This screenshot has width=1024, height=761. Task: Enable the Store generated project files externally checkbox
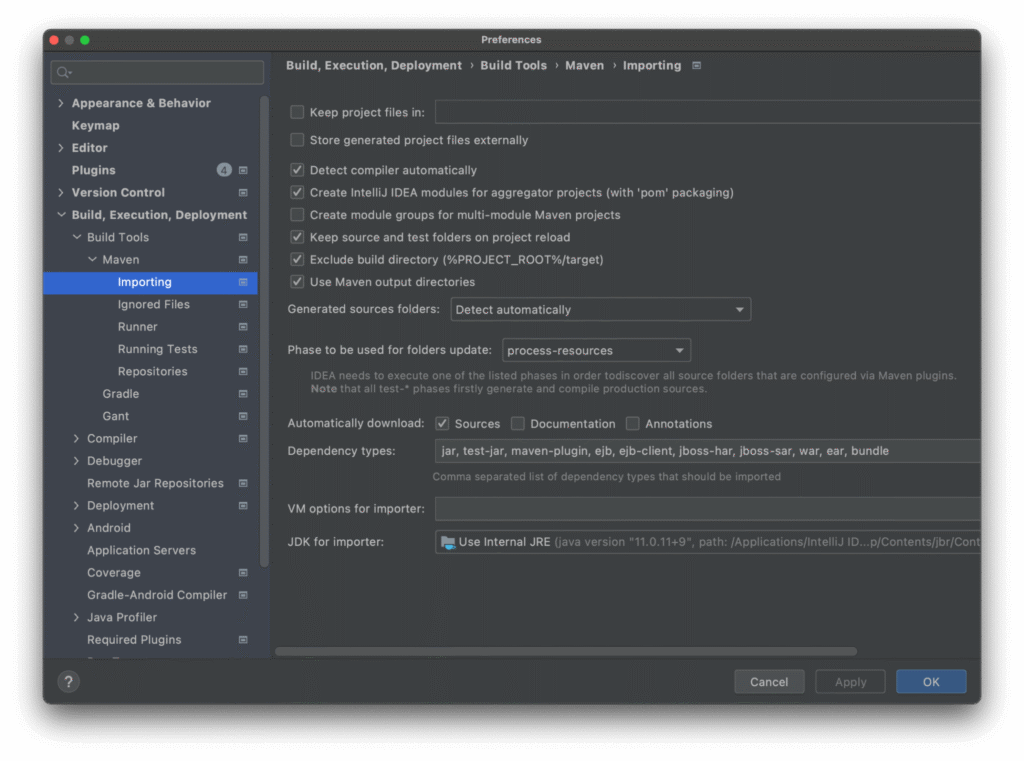click(296, 141)
